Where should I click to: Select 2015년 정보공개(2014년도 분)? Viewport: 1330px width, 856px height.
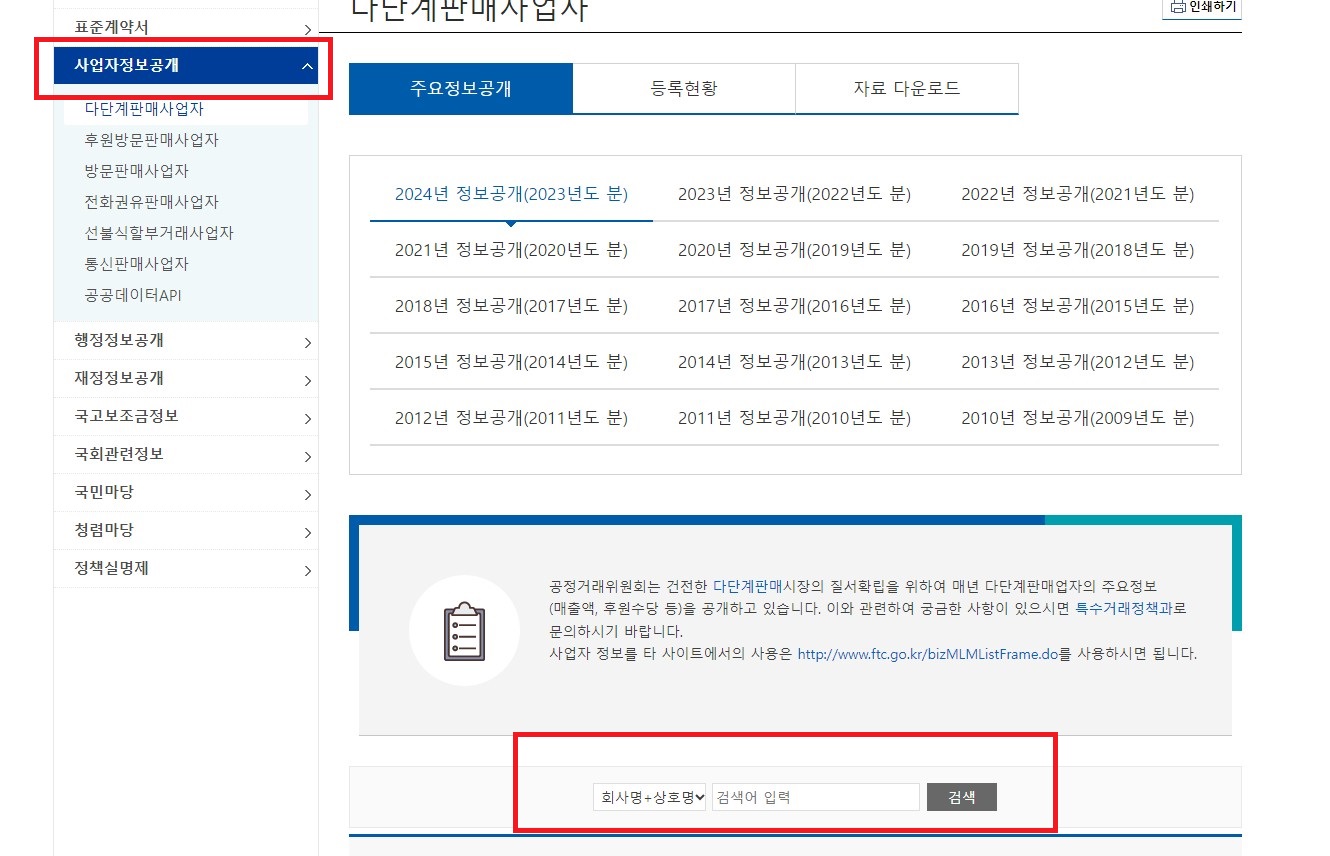click(511, 362)
